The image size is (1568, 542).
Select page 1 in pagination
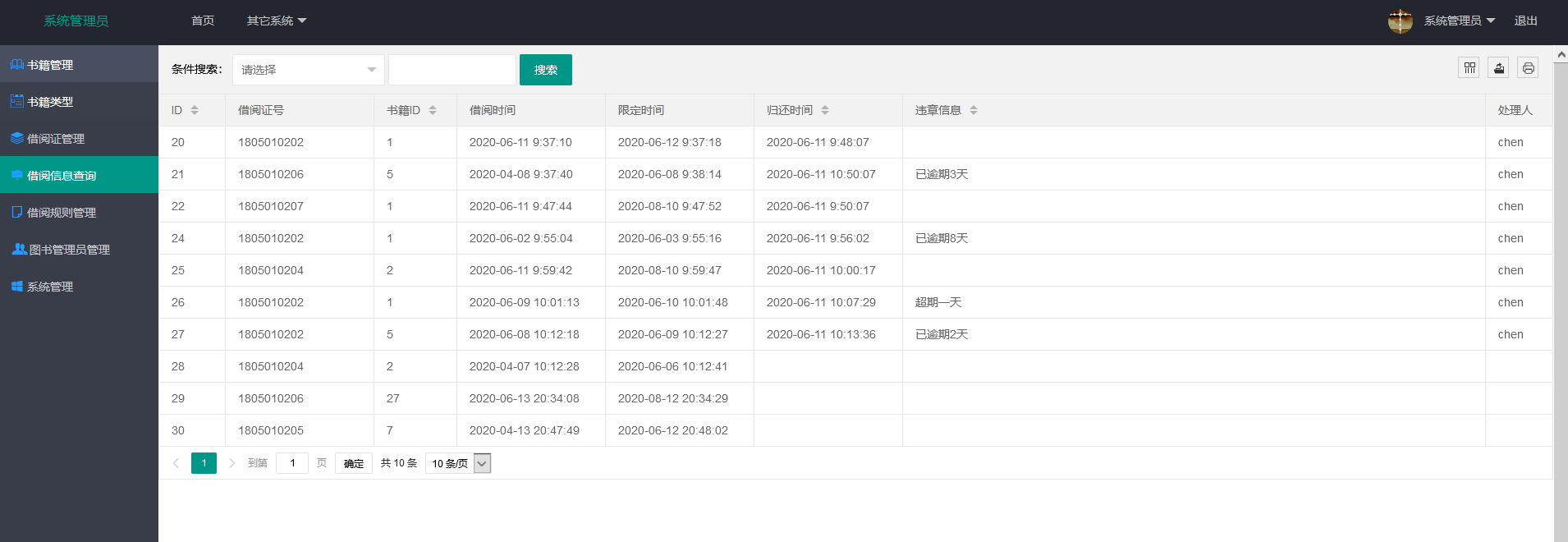(204, 463)
